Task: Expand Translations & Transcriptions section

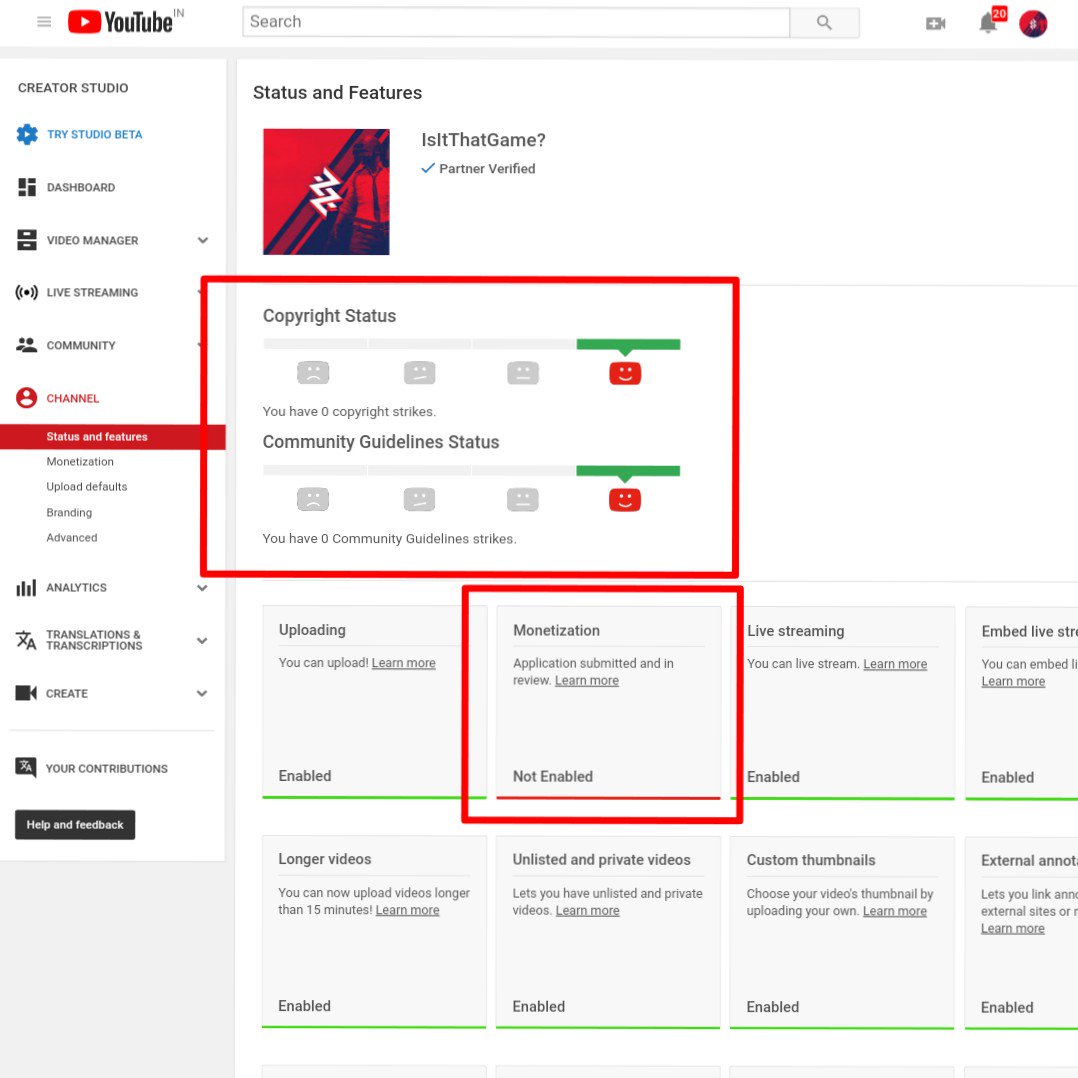Action: click(202, 640)
